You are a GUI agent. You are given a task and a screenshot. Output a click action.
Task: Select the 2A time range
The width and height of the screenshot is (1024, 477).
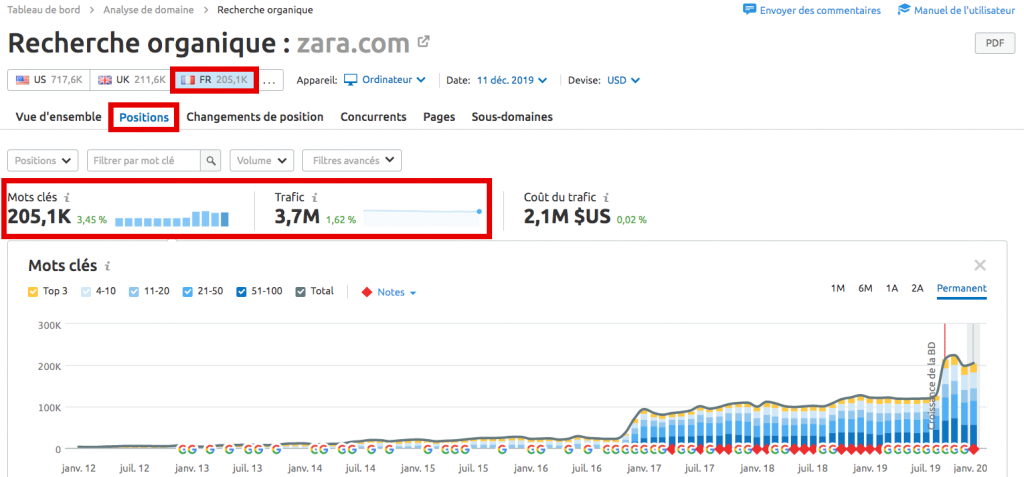(x=918, y=288)
